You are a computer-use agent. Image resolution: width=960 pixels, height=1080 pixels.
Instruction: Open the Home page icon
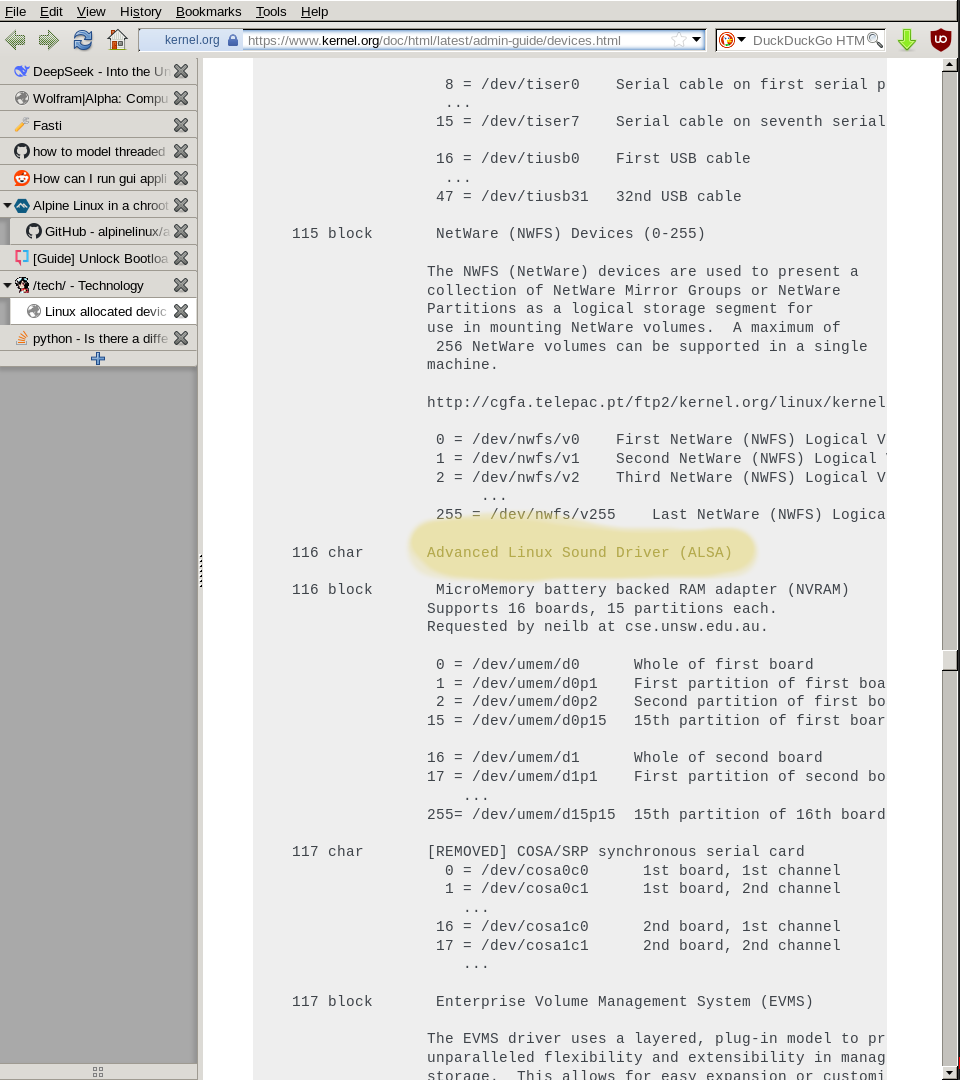point(117,40)
